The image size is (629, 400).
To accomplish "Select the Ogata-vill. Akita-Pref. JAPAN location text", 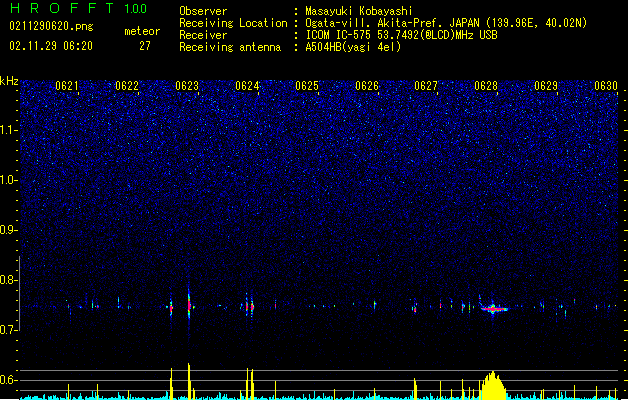I will pos(446,23).
